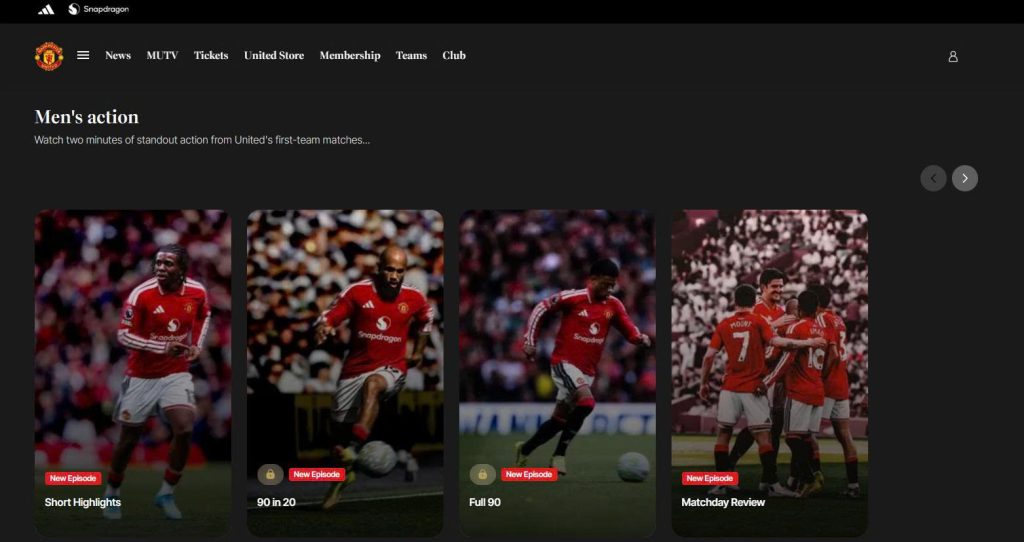Viewport: 1024px width, 542px height.
Task: Click the adidas logo in top bar
Action: tap(46, 10)
